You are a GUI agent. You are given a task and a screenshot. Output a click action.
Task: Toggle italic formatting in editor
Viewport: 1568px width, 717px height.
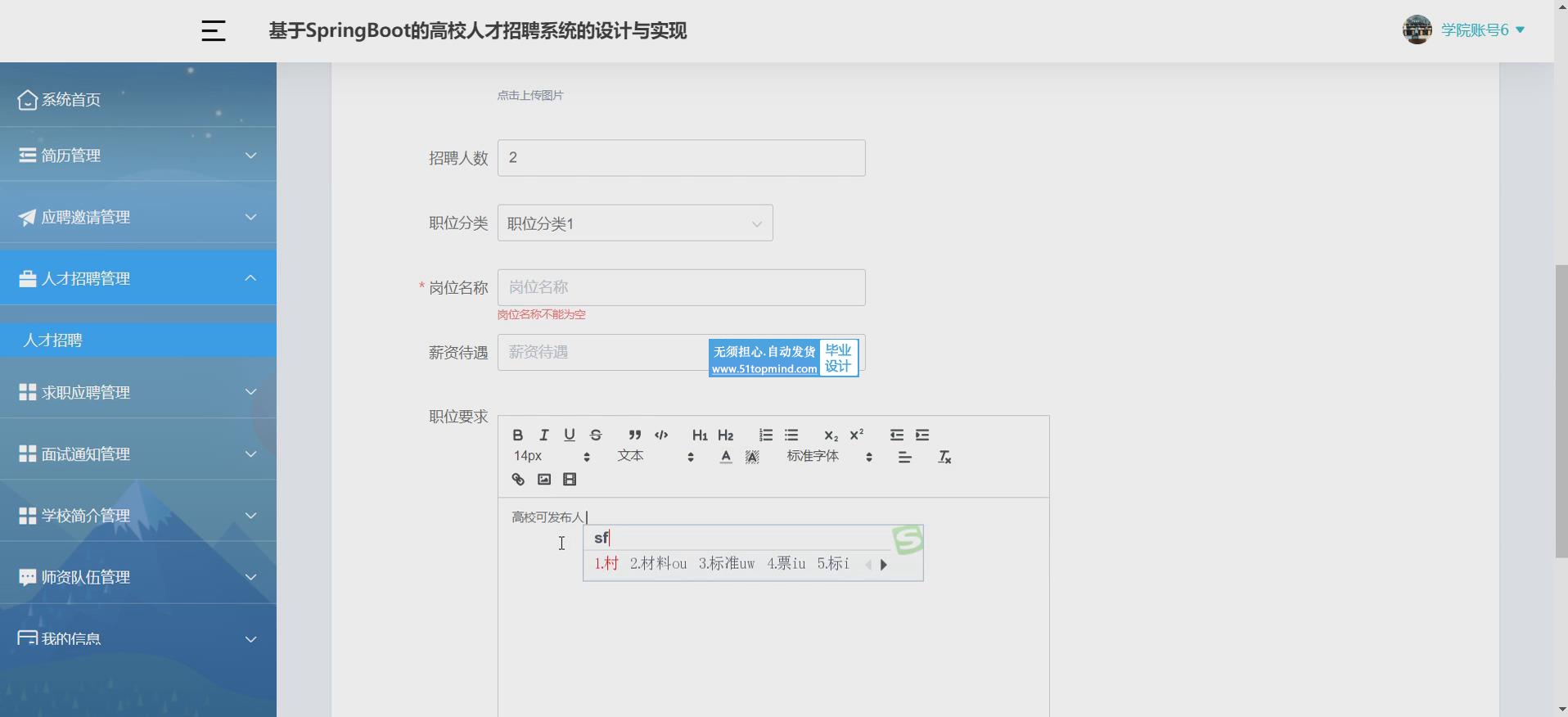click(x=543, y=435)
